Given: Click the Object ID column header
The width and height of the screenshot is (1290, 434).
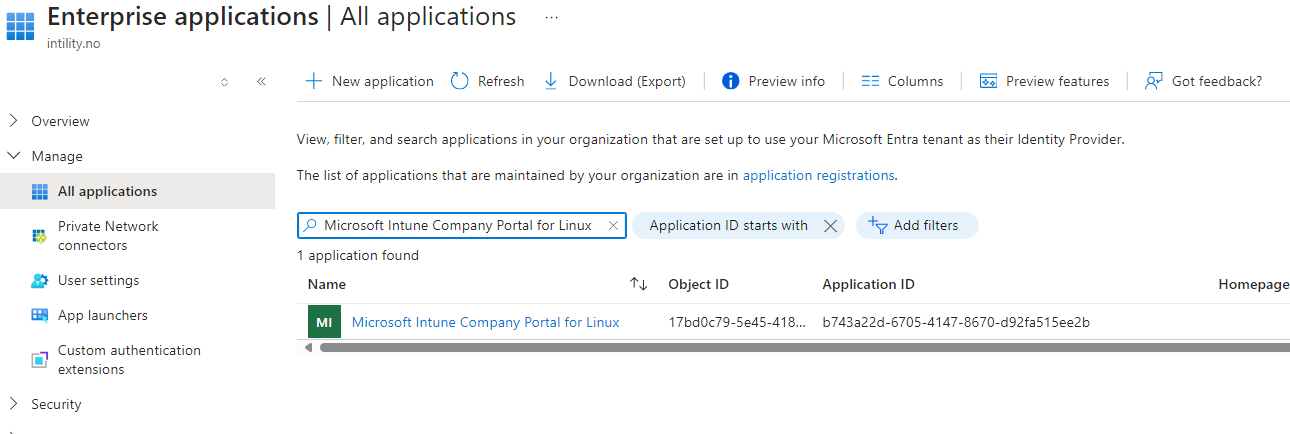Looking at the screenshot, I should tap(698, 284).
